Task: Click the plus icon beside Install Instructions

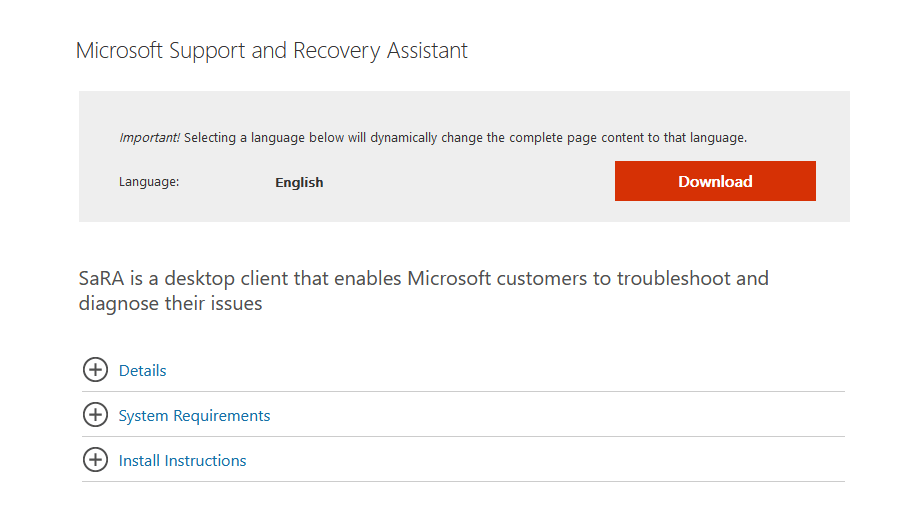Action: (x=95, y=460)
